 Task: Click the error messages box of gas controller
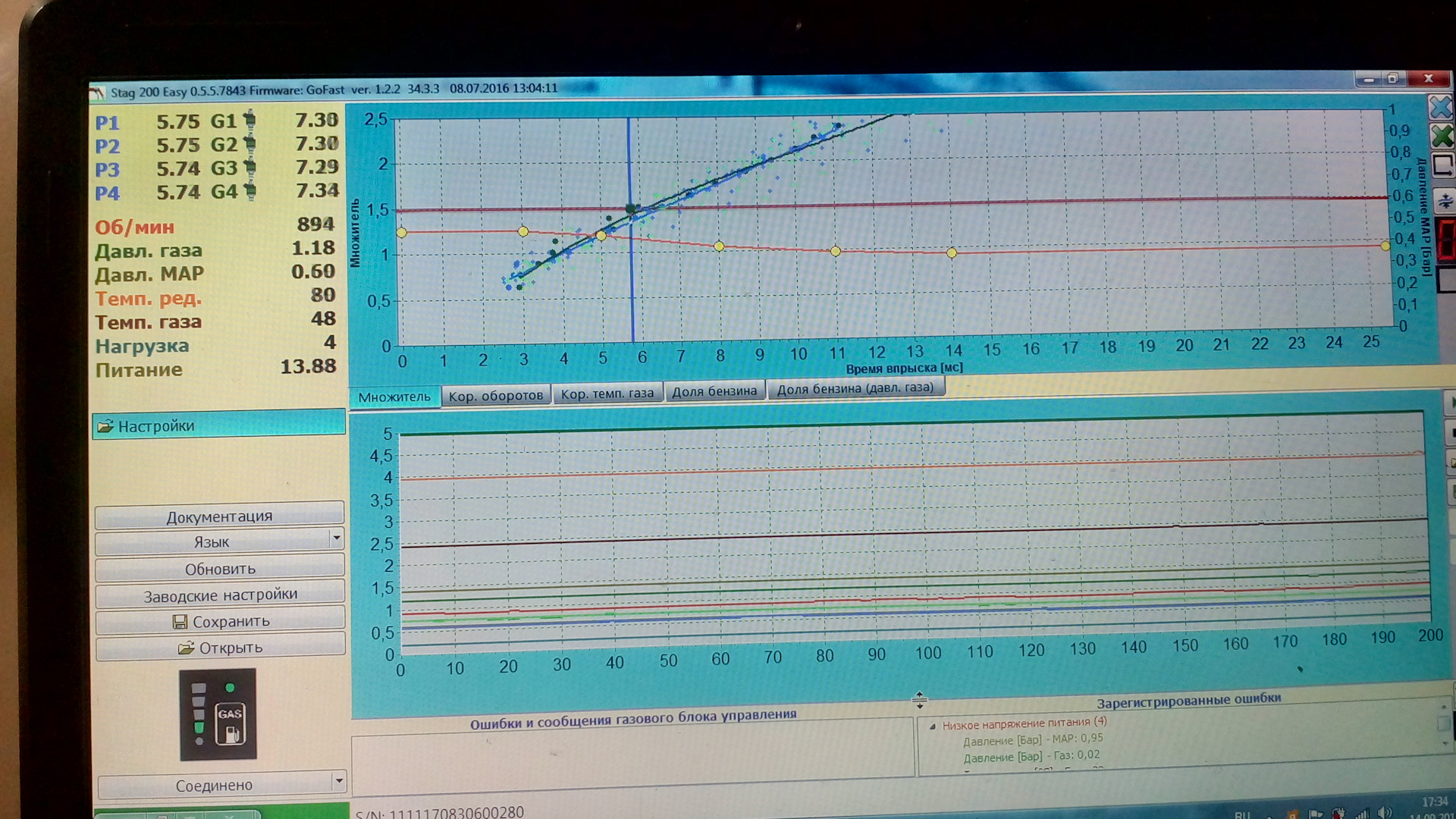pos(632,756)
